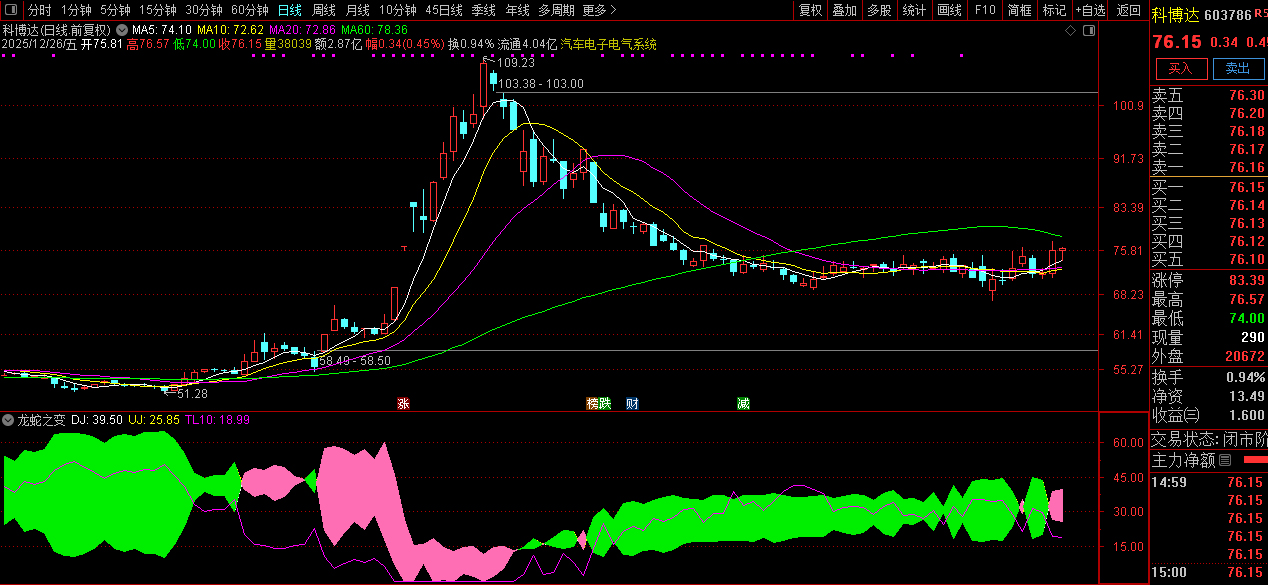Click the 榜 leaderboard marker on chart
The width and height of the screenshot is (1268, 585).
(592, 404)
